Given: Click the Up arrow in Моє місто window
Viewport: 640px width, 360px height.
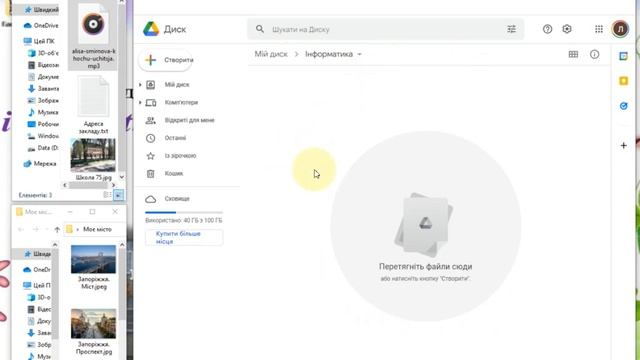Looking at the screenshot, I should tap(57, 229).
